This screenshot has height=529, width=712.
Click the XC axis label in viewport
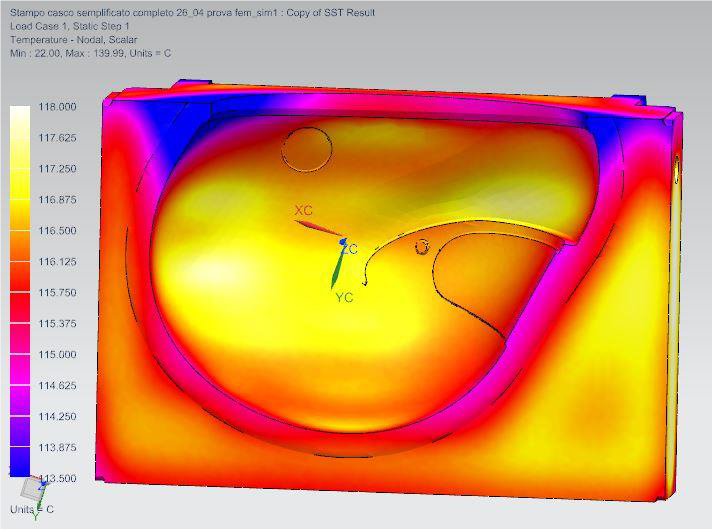pos(304,211)
